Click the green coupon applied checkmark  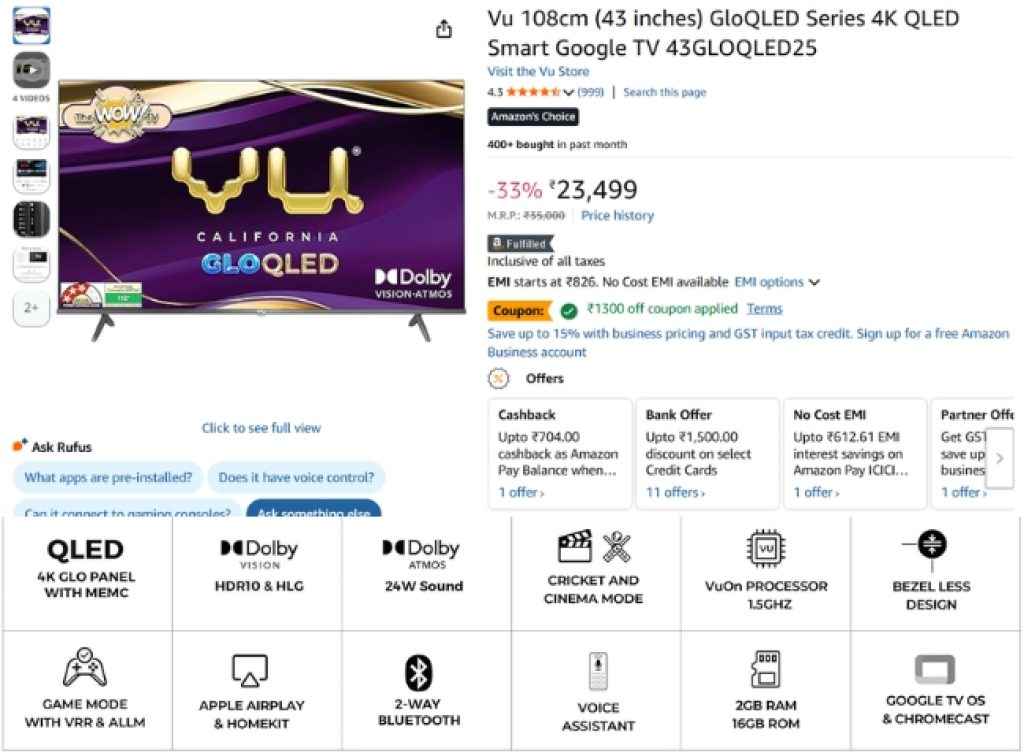click(x=568, y=309)
